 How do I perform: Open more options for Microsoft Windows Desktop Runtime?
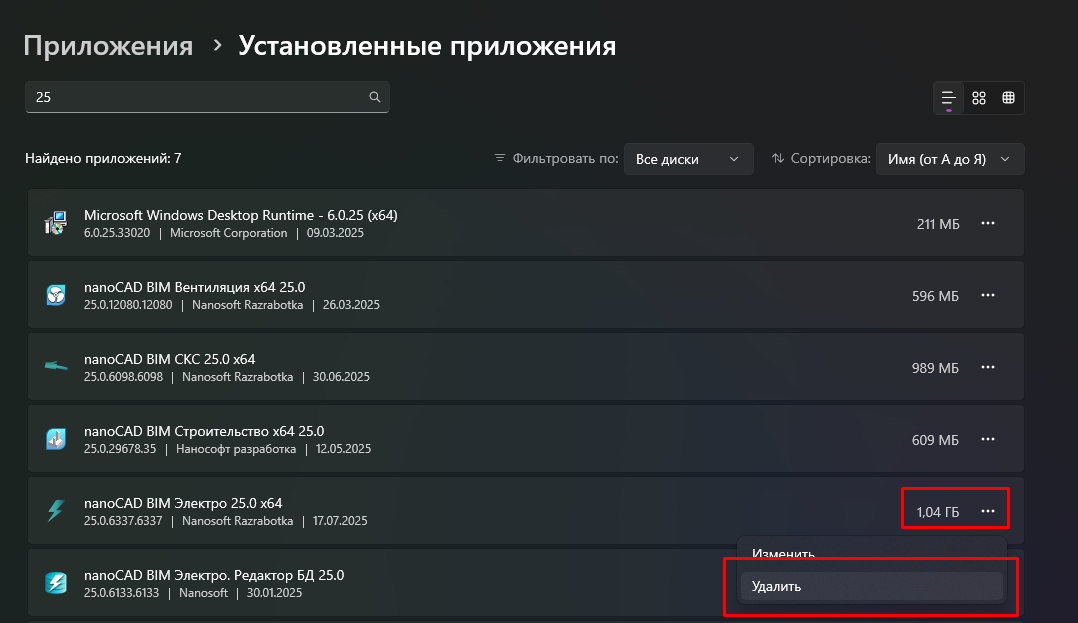coord(988,223)
